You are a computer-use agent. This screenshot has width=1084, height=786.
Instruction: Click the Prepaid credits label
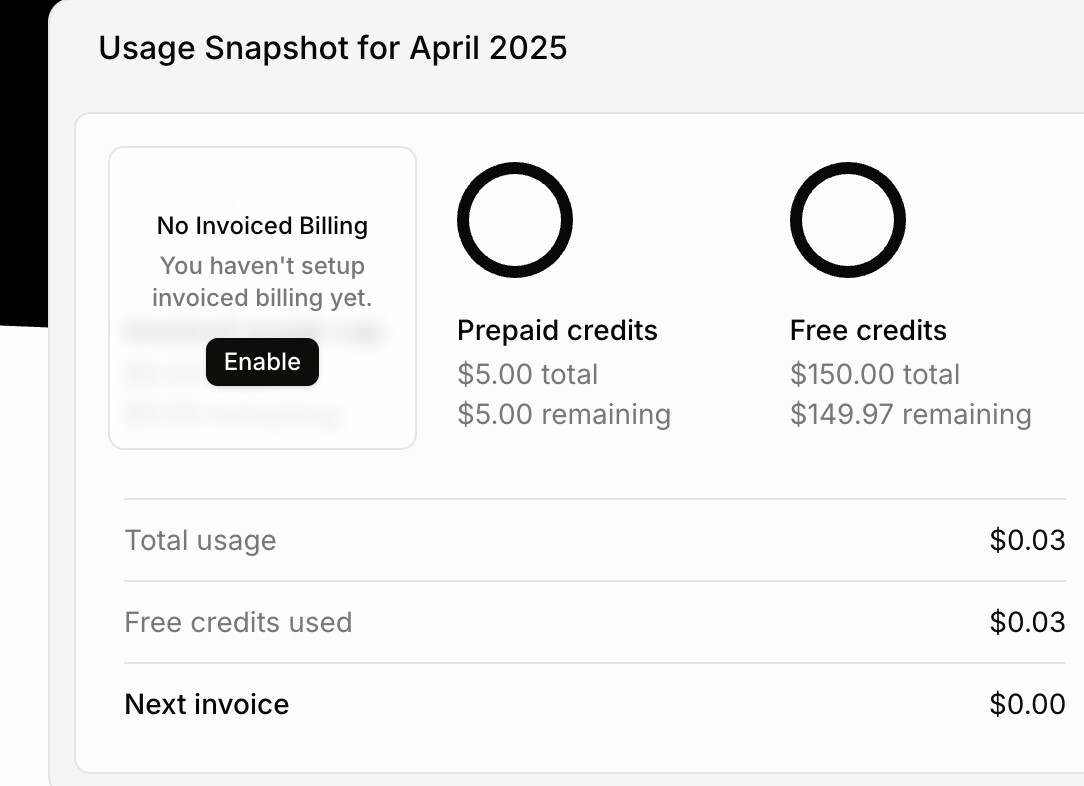[x=557, y=331]
